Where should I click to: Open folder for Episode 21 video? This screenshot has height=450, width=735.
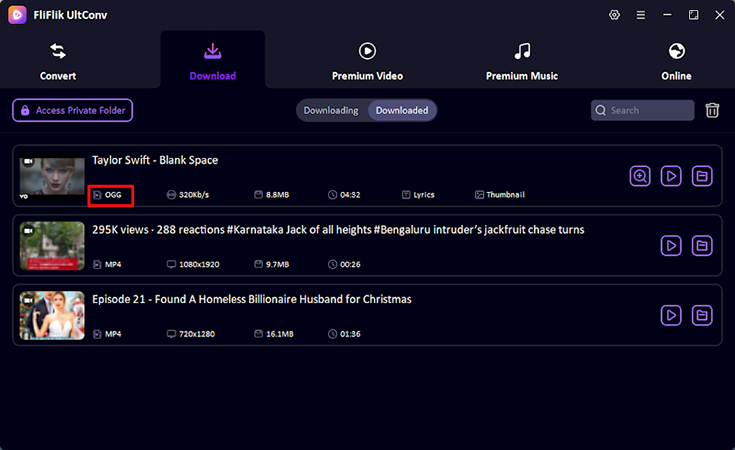click(702, 315)
